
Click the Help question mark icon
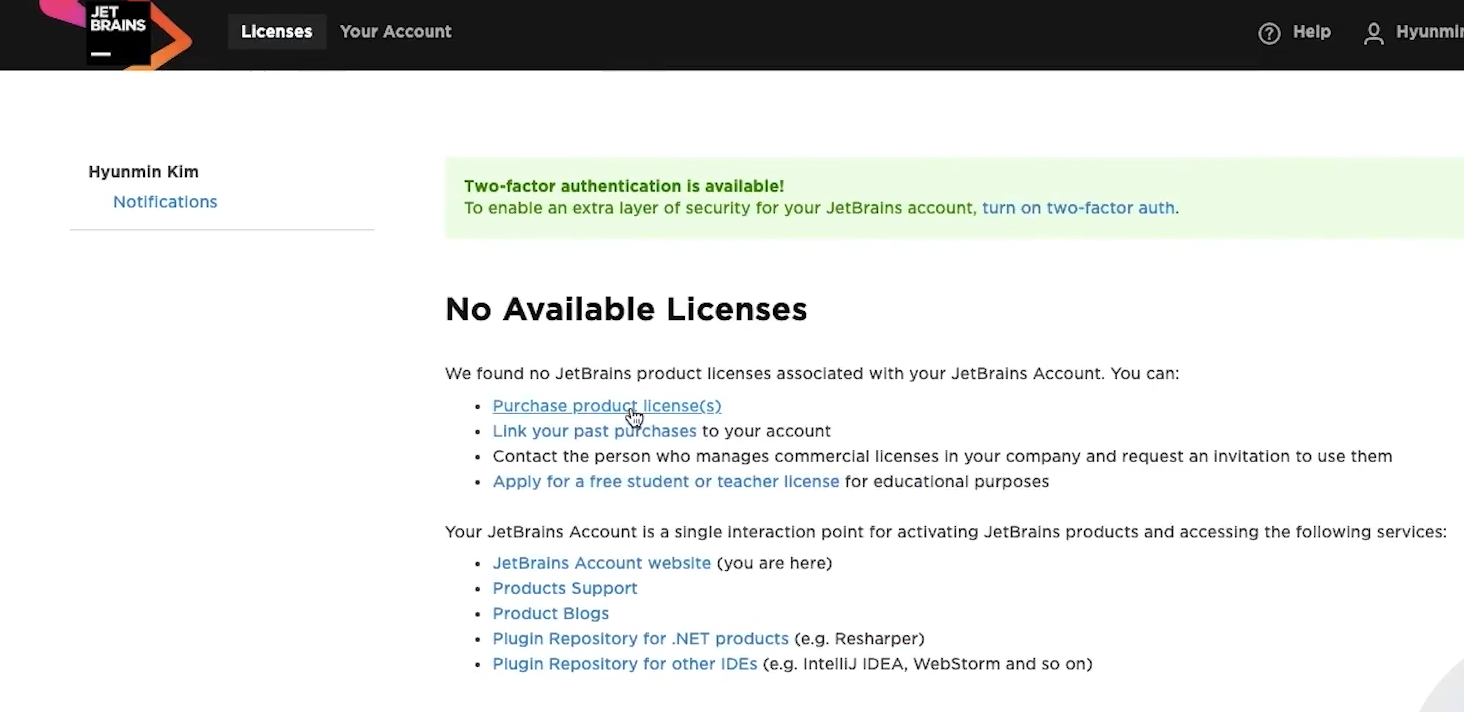[1269, 33]
